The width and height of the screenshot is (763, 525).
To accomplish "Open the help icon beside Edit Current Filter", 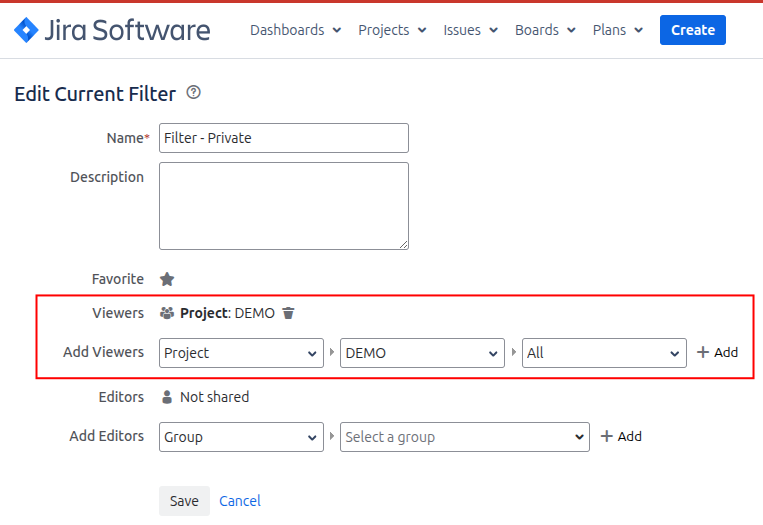I will point(193,92).
